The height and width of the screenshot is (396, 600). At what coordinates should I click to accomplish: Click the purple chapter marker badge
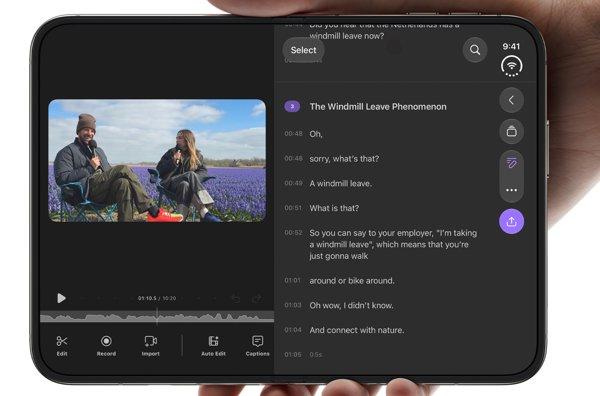(292, 106)
